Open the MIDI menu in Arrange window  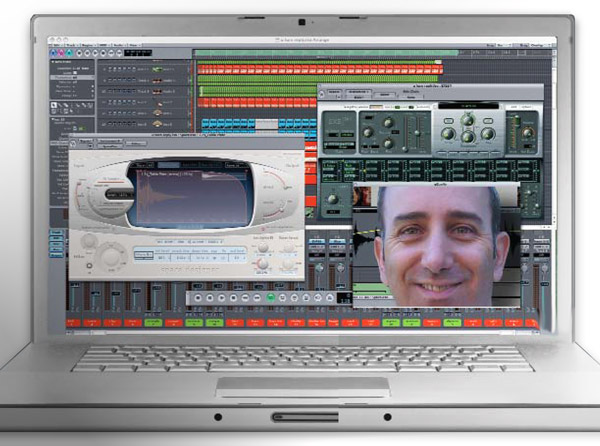(x=103, y=45)
